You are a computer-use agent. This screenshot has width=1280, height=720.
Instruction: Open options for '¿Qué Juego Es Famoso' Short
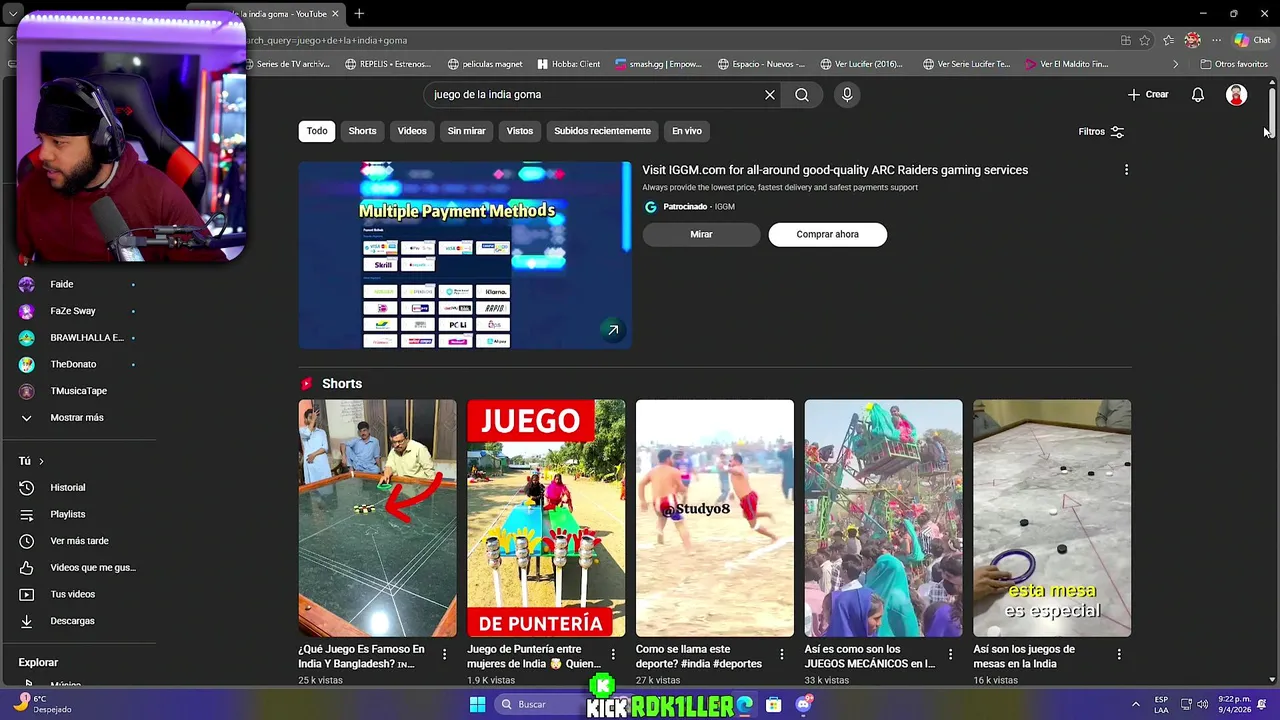(444, 654)
